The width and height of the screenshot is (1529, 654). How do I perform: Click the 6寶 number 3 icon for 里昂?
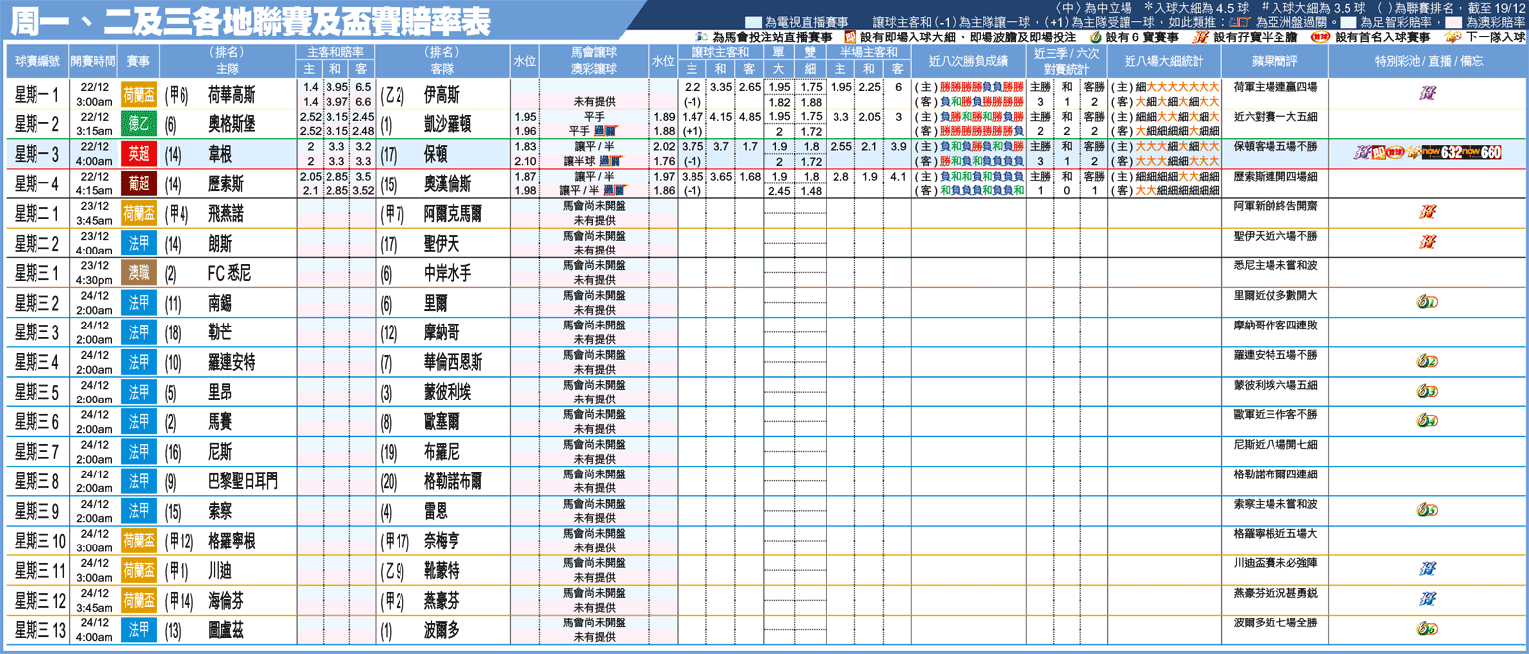tap(1427, 391)
